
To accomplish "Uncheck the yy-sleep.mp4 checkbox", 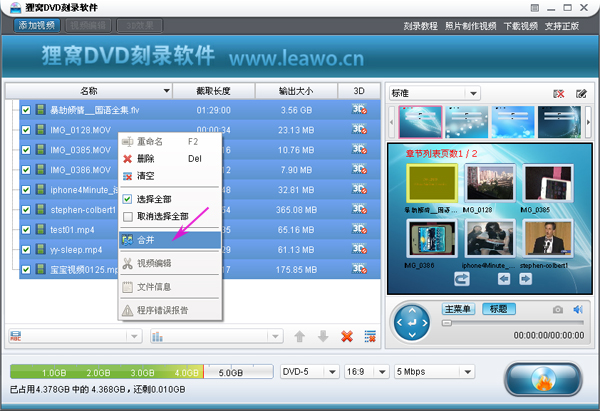I will [x=26, y=250].
